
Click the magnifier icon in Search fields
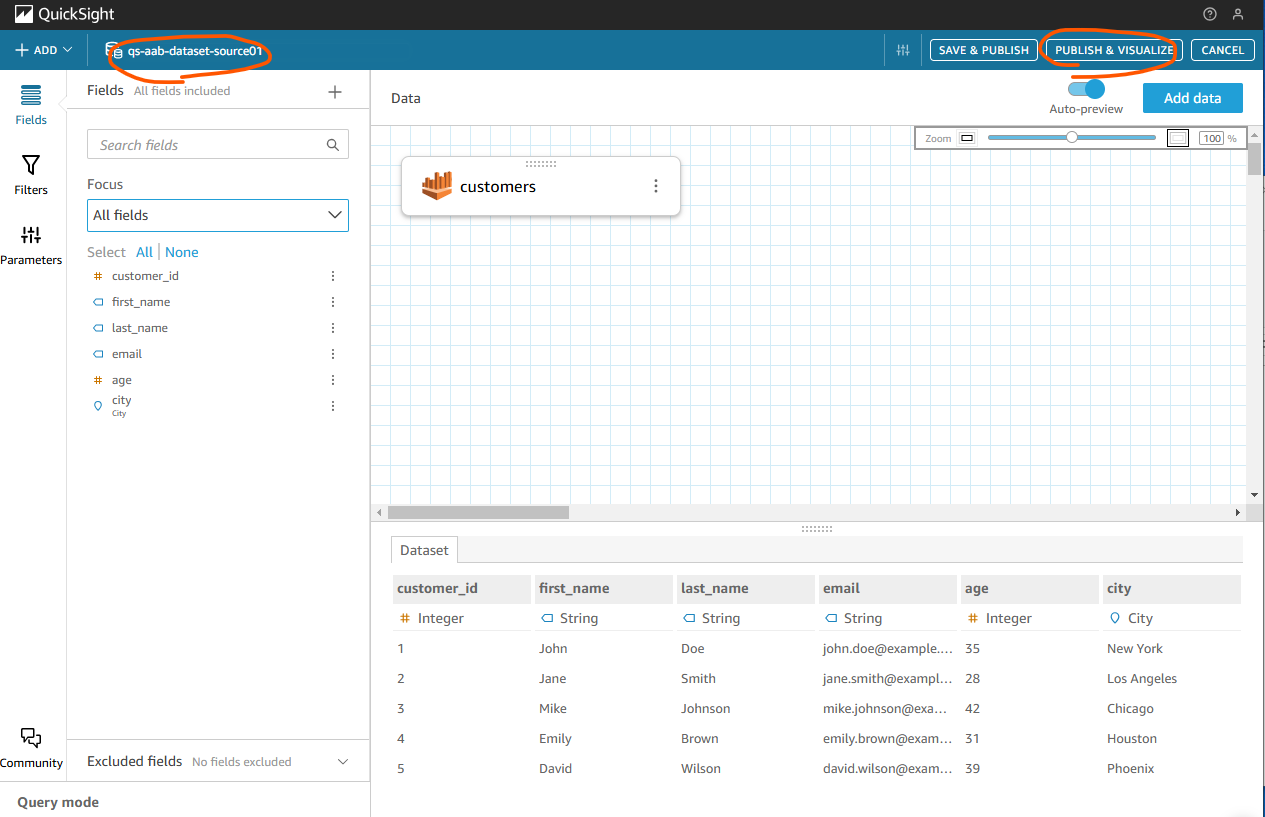(333, 145)
